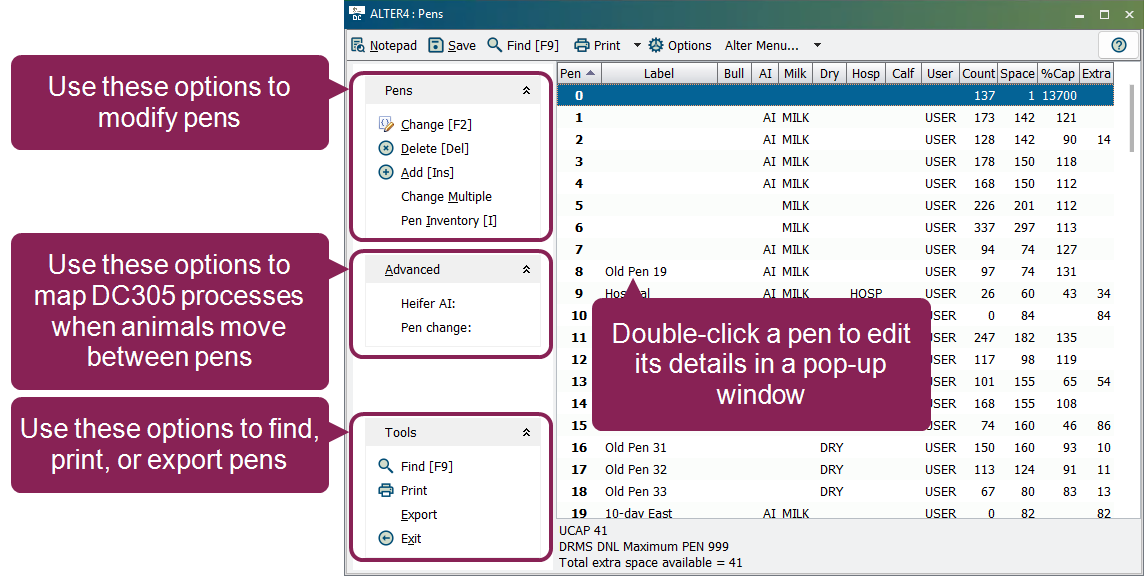Open the help question mark button
This screenshot has width=1144, height=576.
point(1118,45)
